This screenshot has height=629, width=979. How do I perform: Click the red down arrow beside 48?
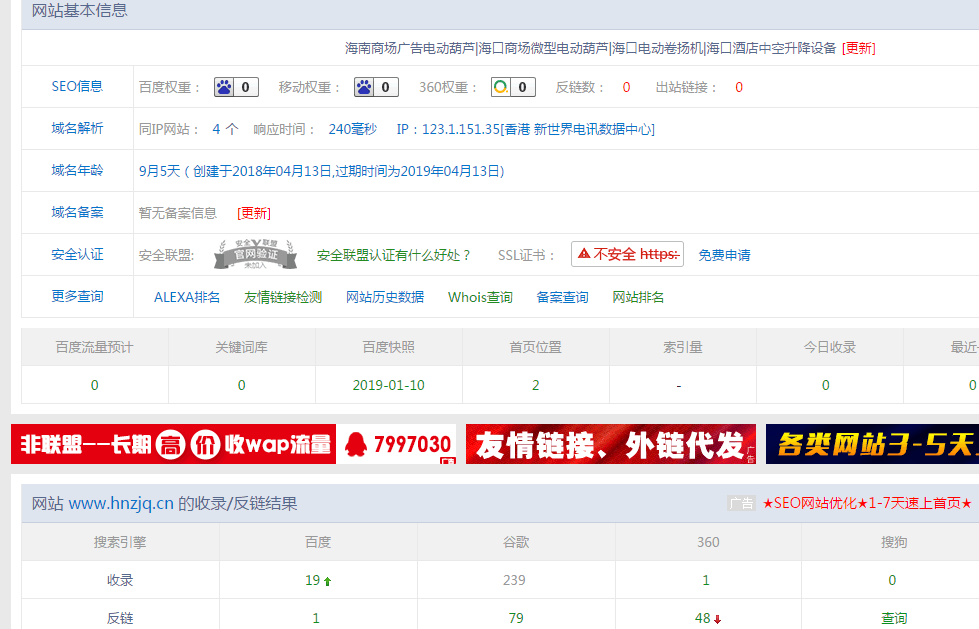pyautogui.click(x=717, y=619)
